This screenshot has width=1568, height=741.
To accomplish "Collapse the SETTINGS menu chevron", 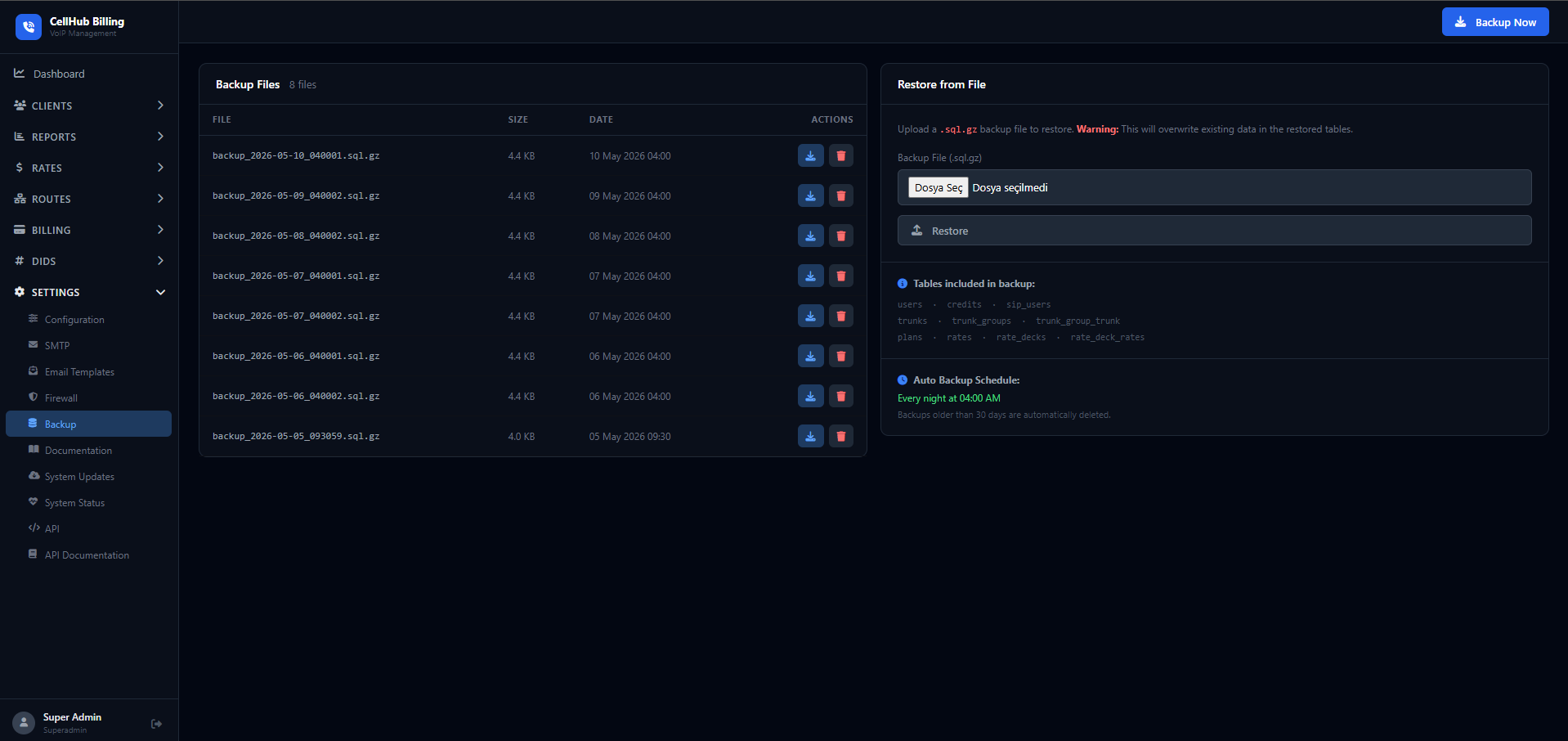I will pos(160,292).
